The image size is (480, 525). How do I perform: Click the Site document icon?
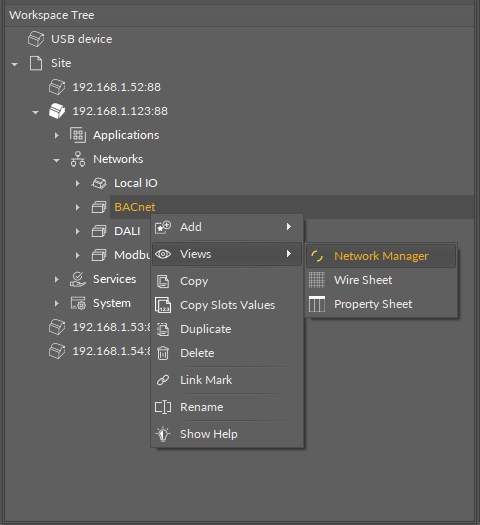click(x=36, y=63)
